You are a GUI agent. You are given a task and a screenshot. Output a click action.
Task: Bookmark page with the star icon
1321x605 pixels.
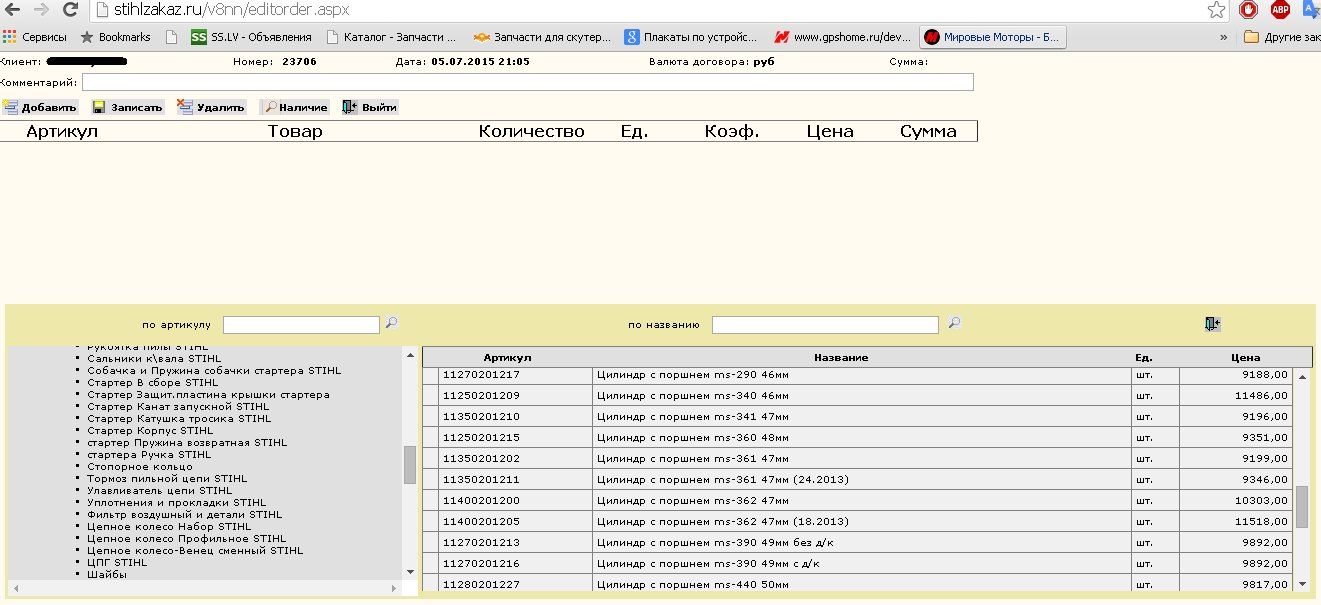click(1216, 10)
